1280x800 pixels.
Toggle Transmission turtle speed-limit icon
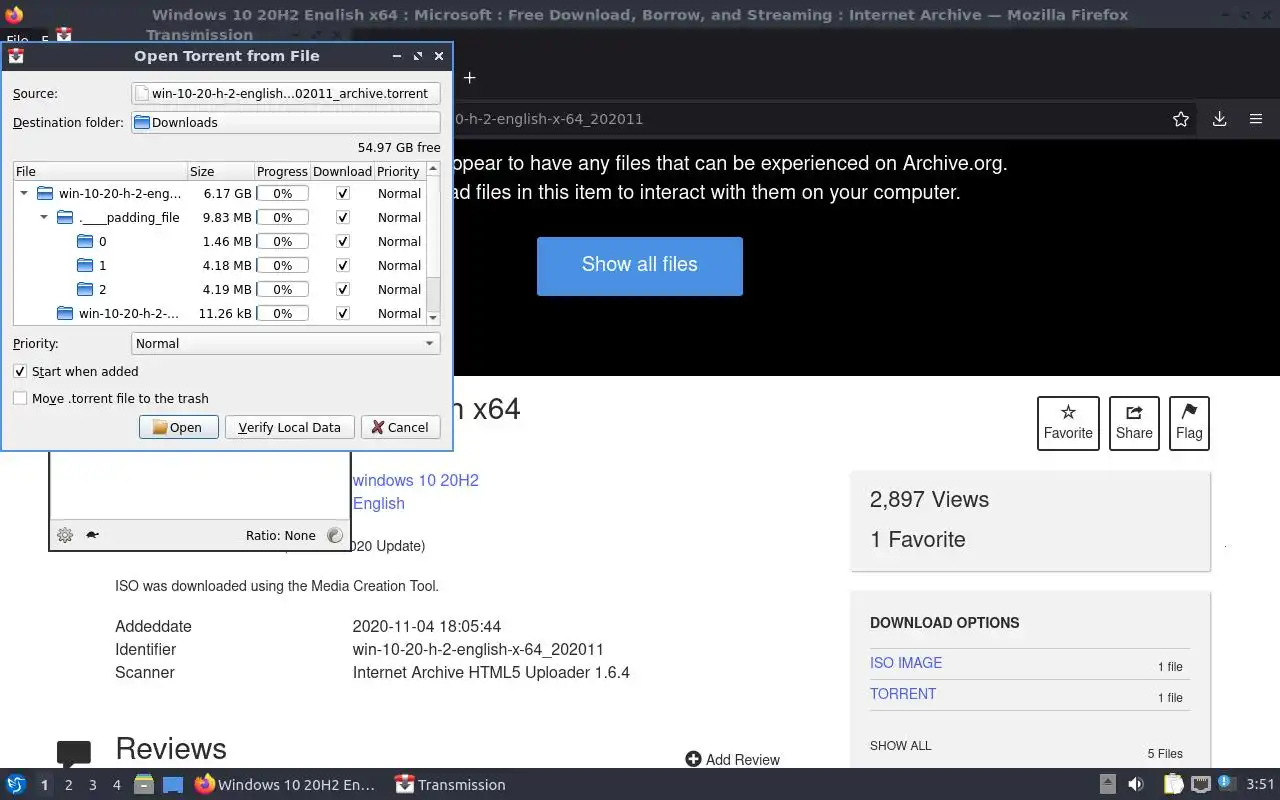pos(92,535)
